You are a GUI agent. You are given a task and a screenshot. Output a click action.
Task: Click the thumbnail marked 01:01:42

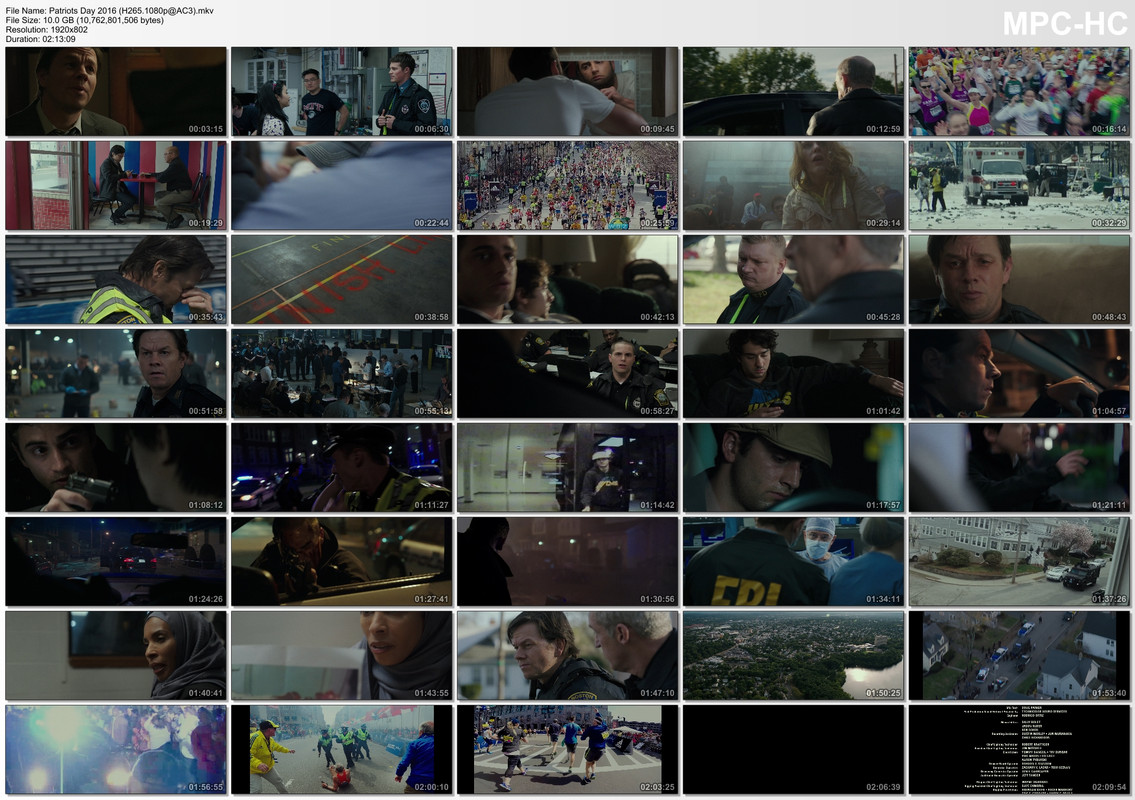[x=793, y=374]
